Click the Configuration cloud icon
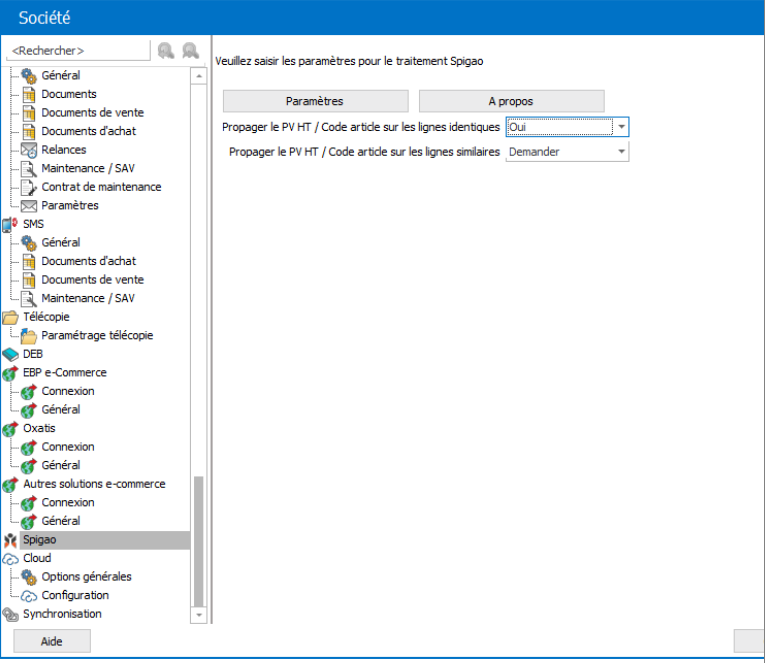The width and height of the screenshot is (765, 663). point(29,596)
